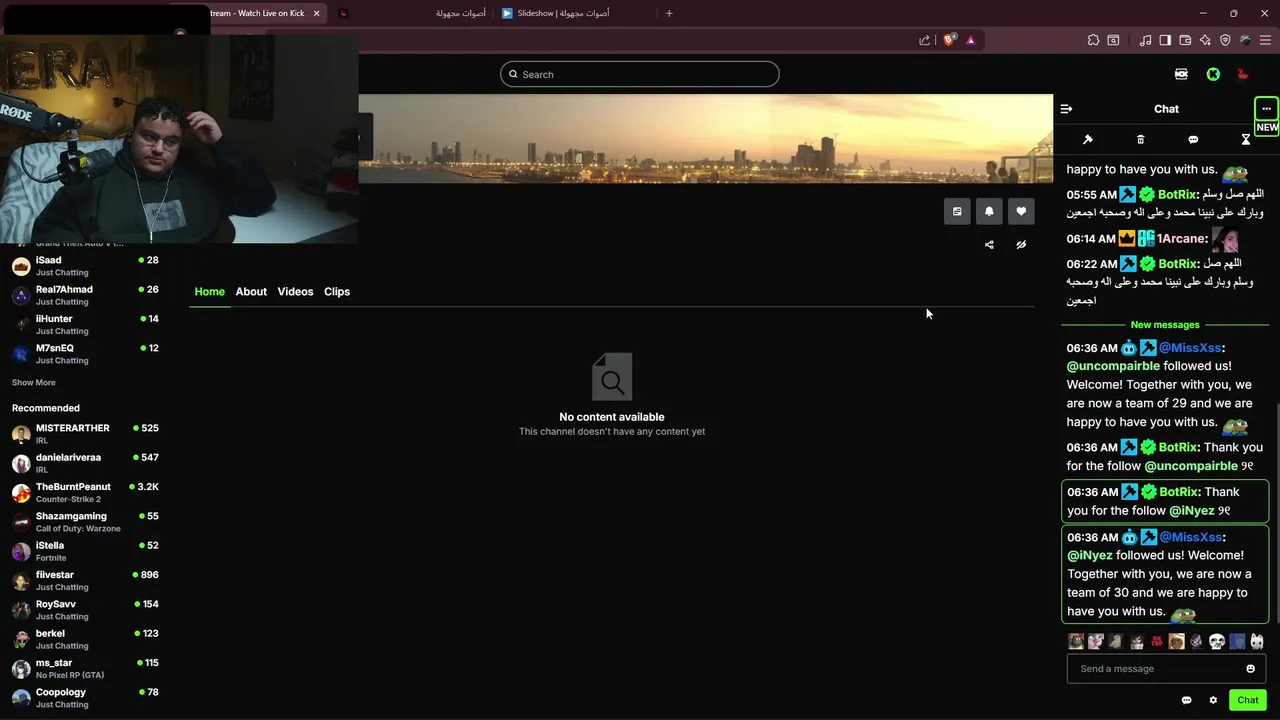
Task: Click Show more in sidebar channels
Action: point(34,383)
